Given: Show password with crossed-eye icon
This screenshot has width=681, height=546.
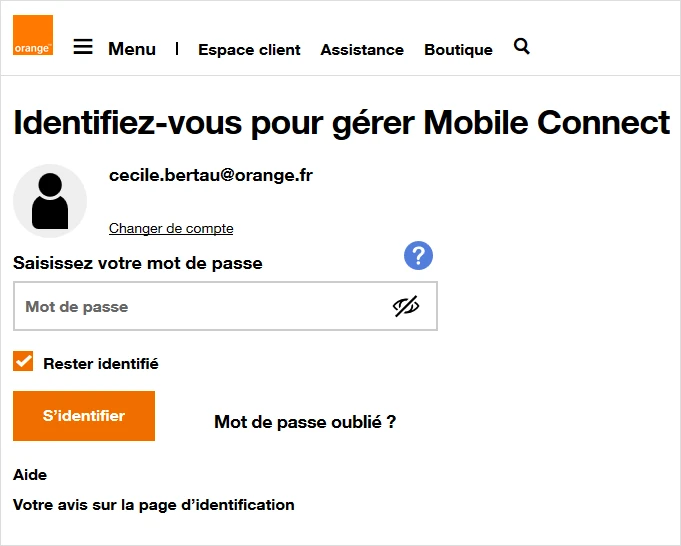Looking at the screenshot, I should (x=405, y=306).
